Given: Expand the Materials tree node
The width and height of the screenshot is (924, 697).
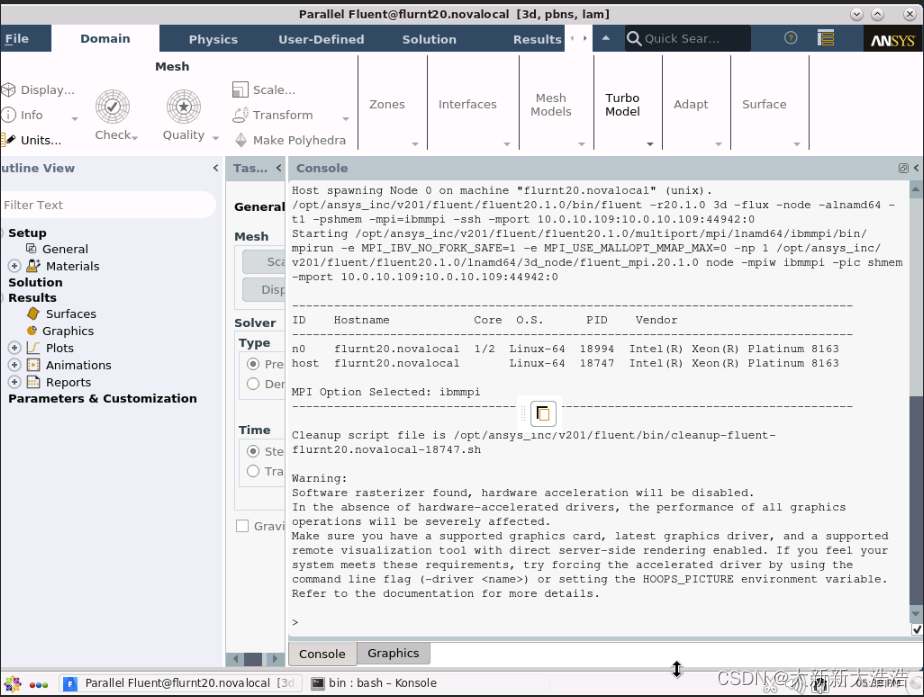Looking at the screenshot, I should pos(14,266).
